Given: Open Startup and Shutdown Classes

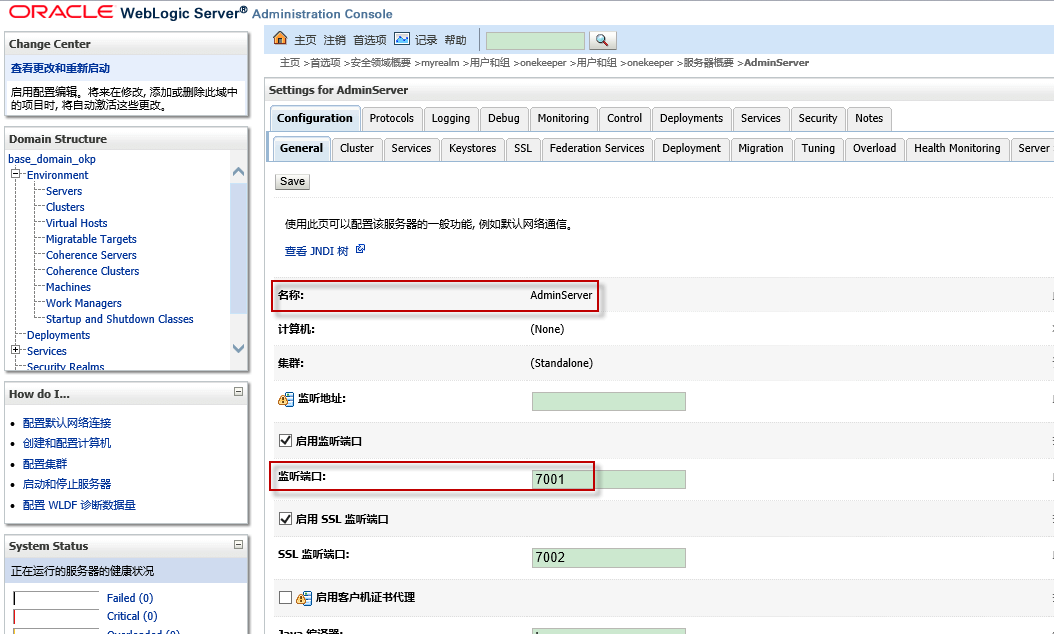Looking at the screenshot, I should [x=120, y=319].
